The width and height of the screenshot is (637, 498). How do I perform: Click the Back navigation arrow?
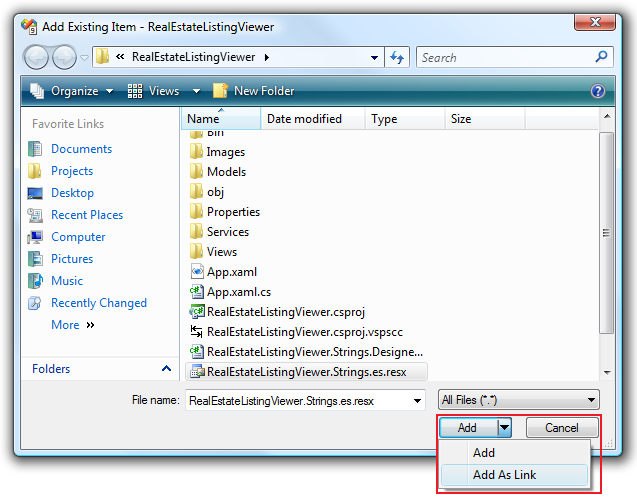(37, 58)
